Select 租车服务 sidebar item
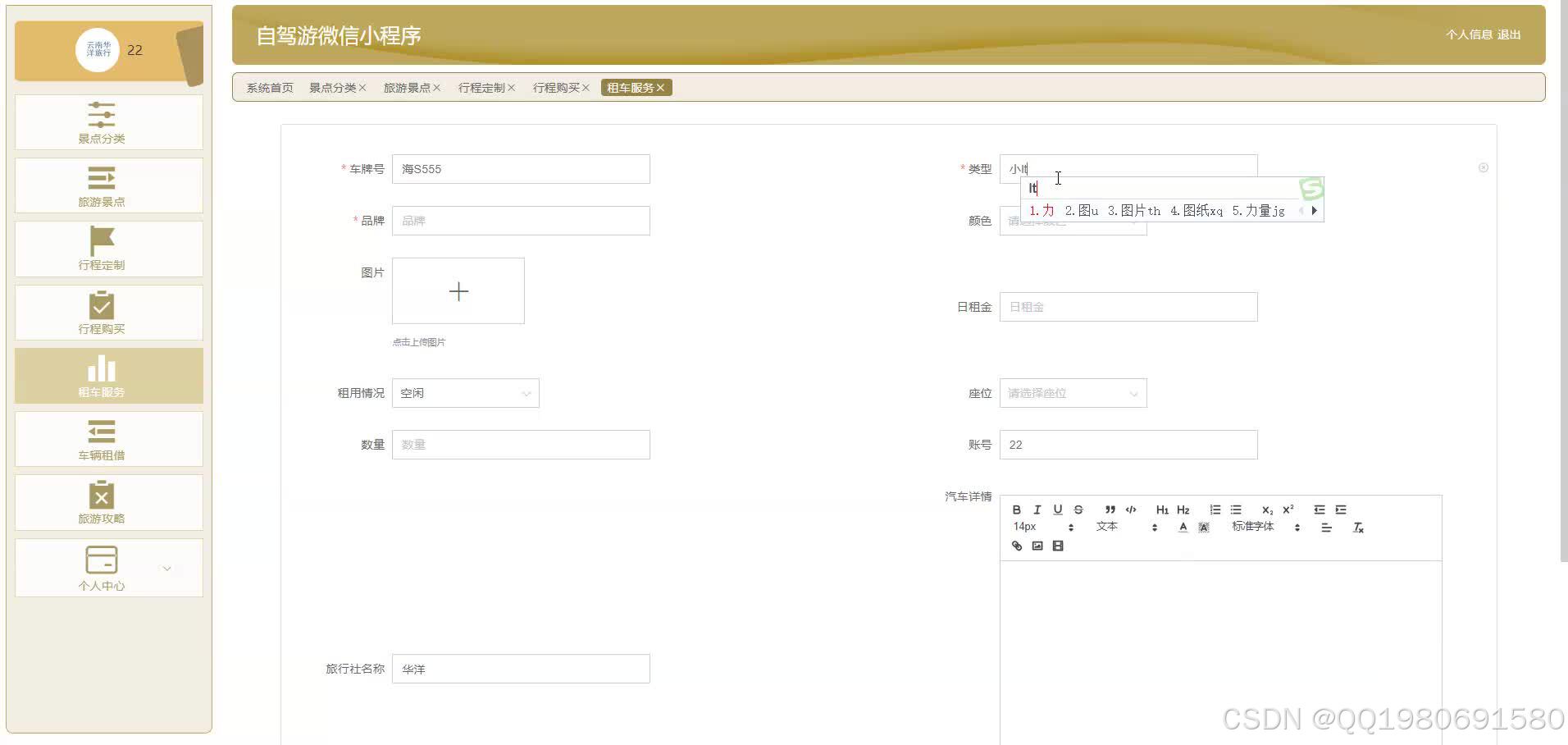The width and height of the screenshot is (1568, 745). coord(109,376)
